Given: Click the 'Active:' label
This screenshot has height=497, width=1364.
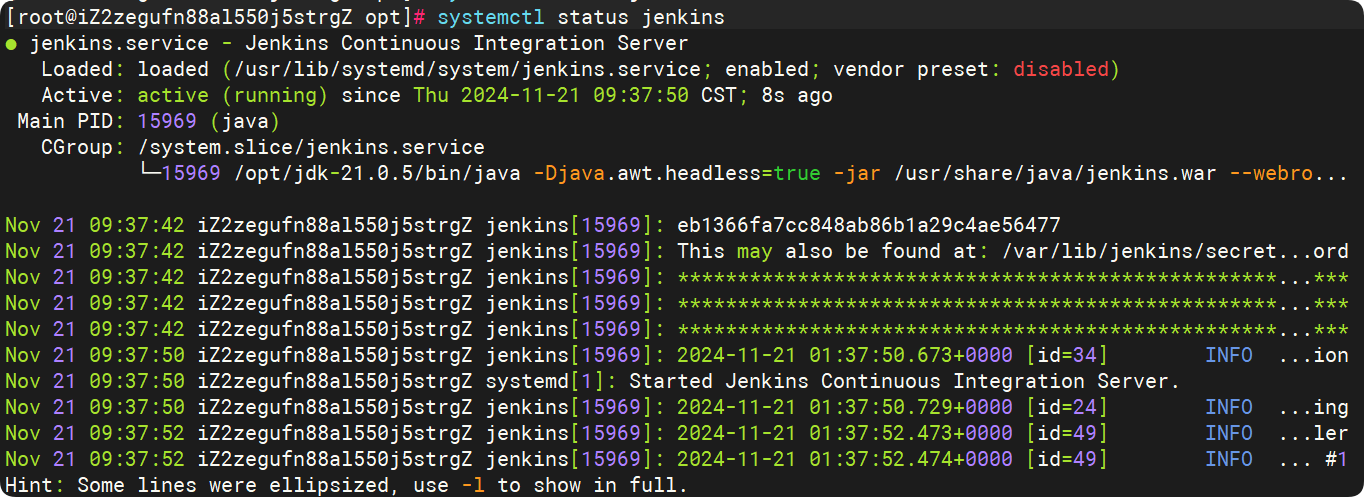Looking at the screenshot, I should 84,96.
